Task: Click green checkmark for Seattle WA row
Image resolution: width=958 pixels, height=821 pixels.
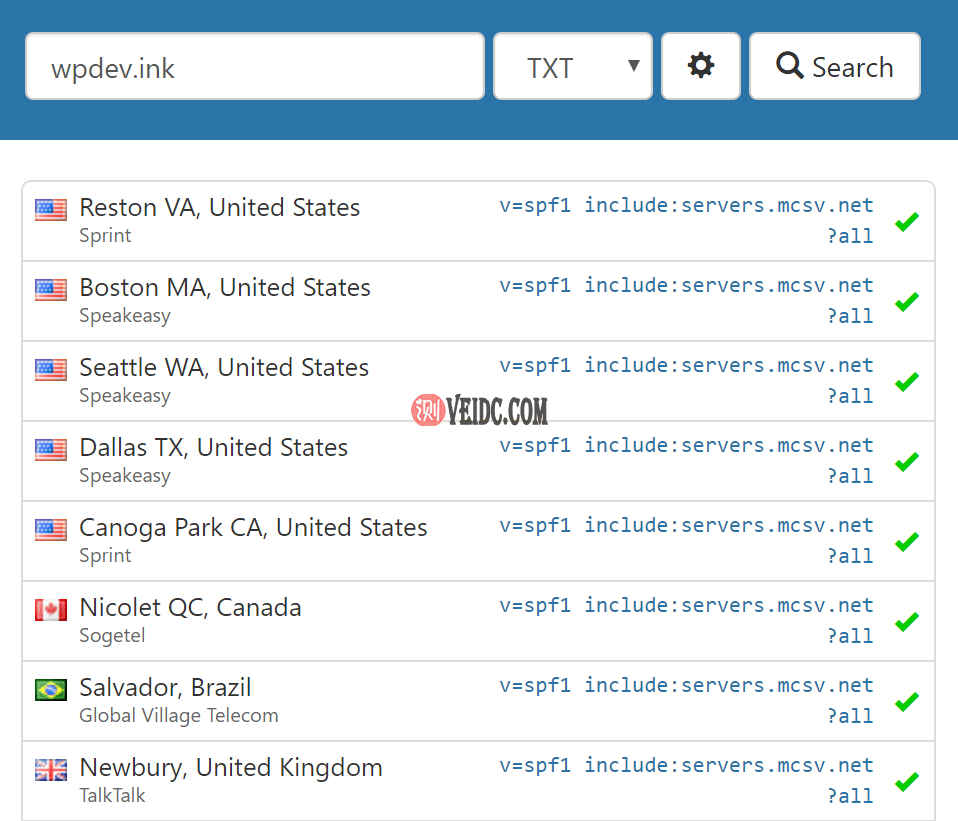Action: (907, 382)
